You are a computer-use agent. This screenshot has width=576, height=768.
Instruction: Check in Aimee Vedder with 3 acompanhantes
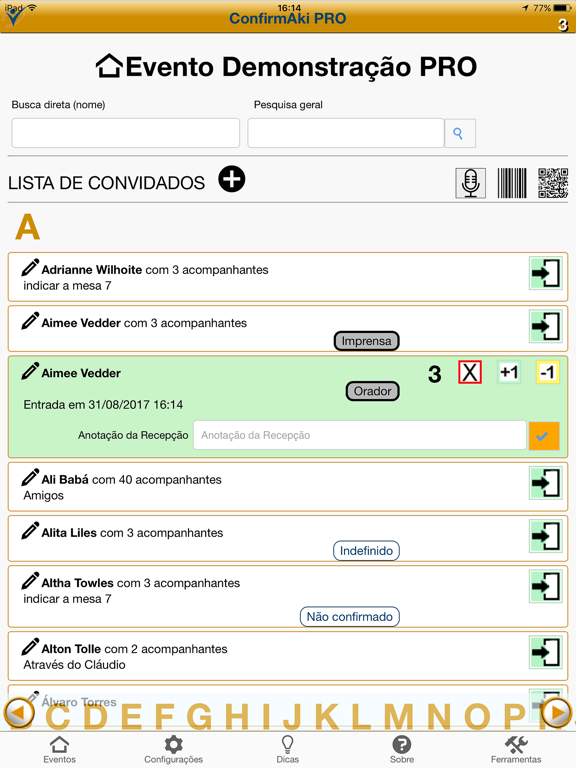(546, 326)
